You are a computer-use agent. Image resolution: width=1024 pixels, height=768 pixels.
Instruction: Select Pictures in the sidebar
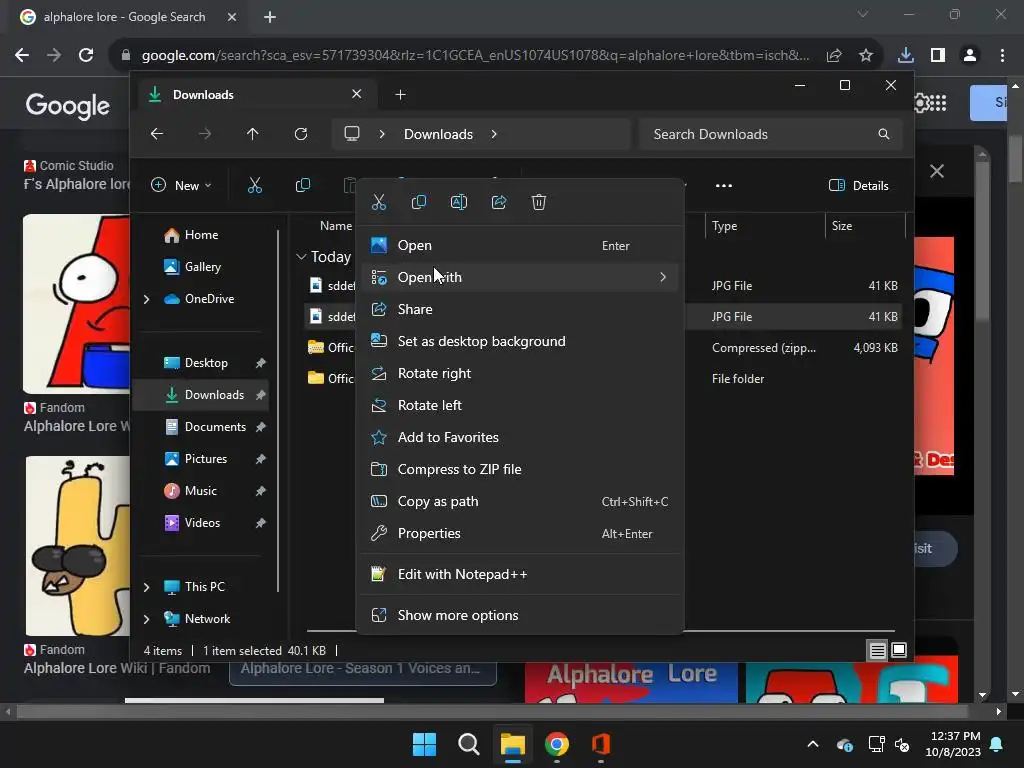pyautogui.click(x=196, y=459)
